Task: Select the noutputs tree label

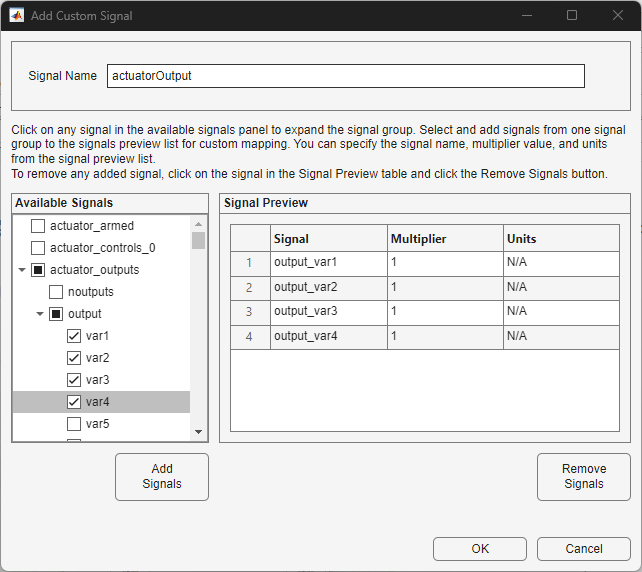Action: coord(90,292)
